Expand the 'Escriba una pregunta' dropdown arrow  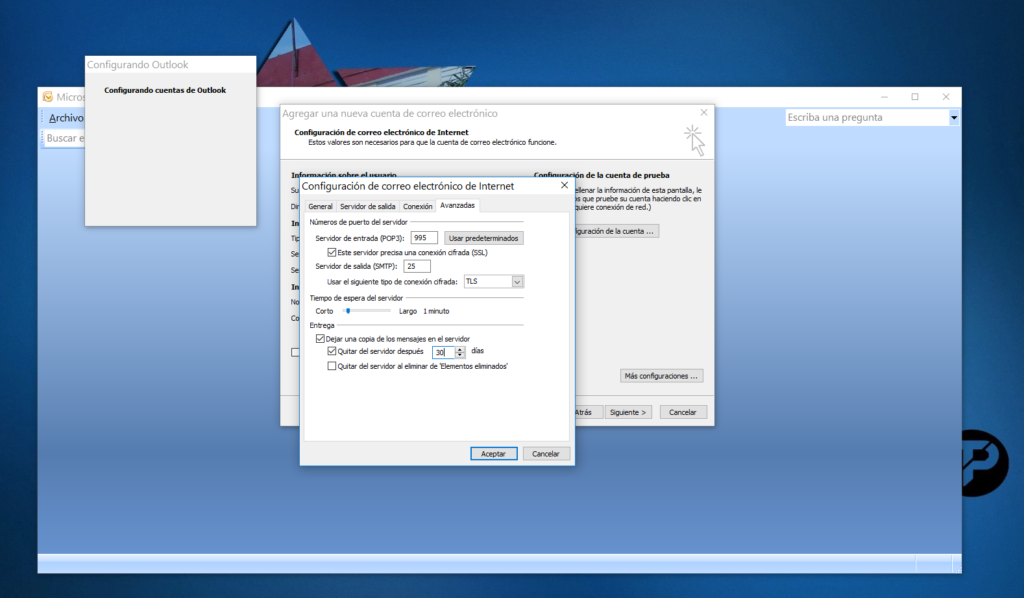(x=953, y=118)
